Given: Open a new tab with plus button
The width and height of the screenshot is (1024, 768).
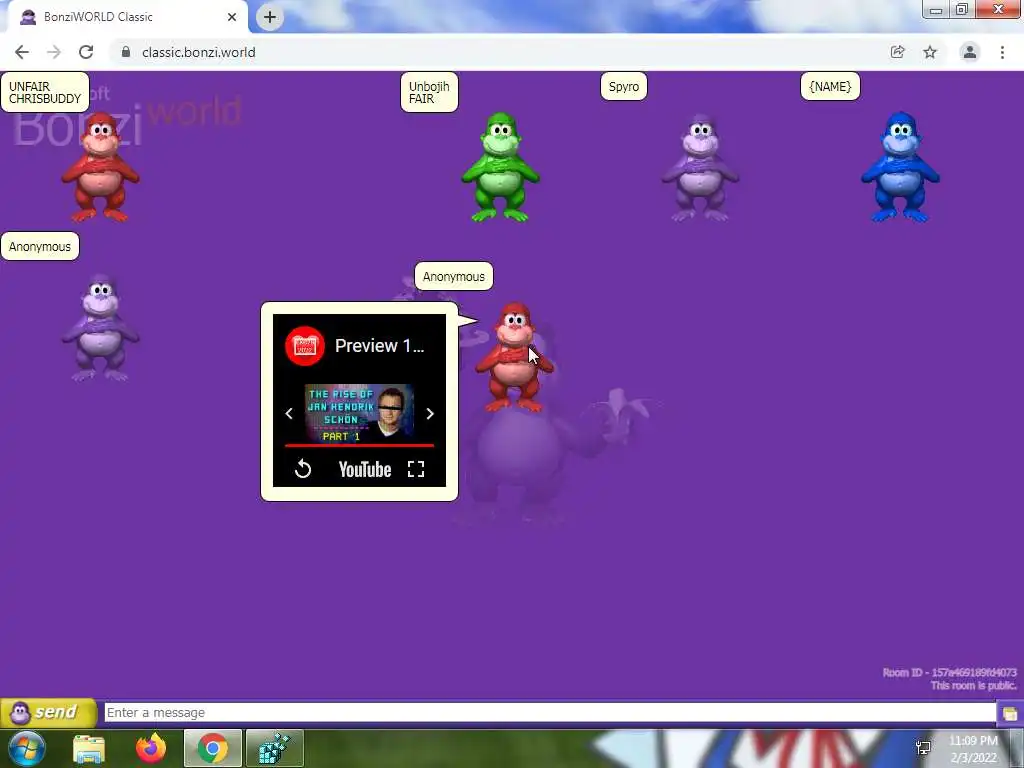Looking at the screenshot, I should pyautogui.click(x=270, y=17).
